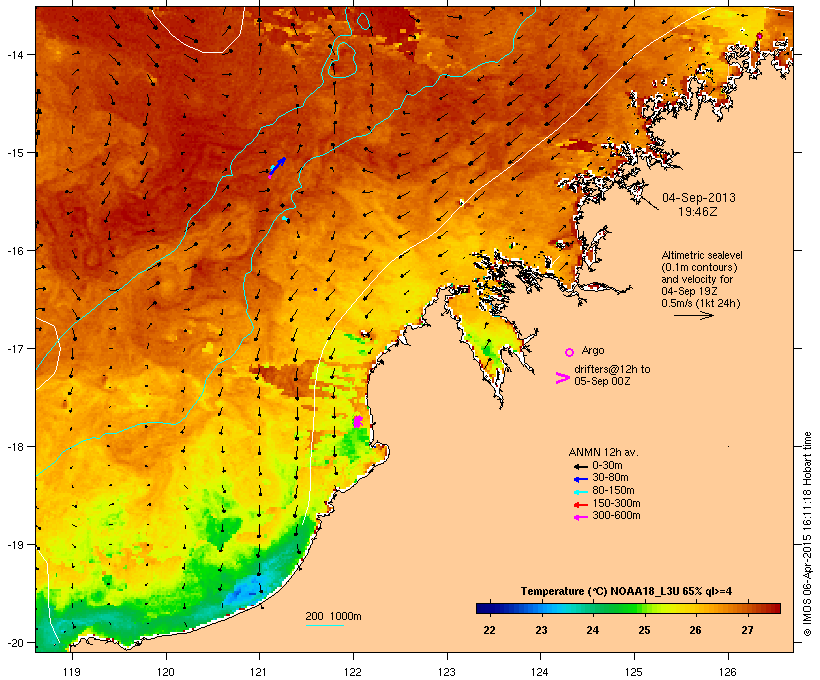Click the color bar tick label 25
820x680 pixels.
[x=644, y=630]
